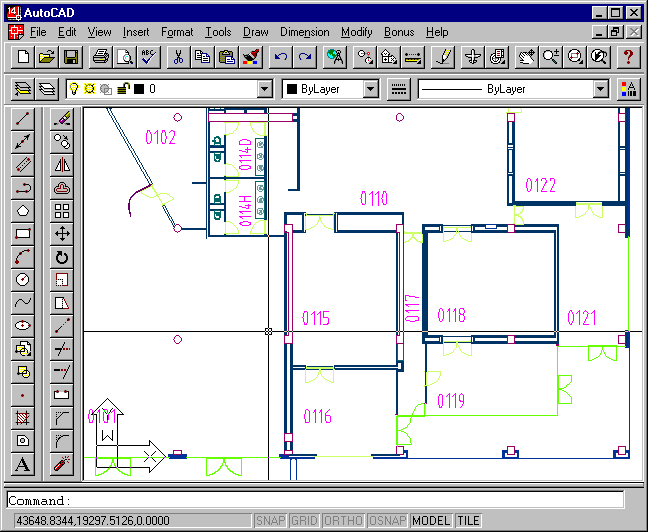Select the Rectangle draw tool
Viewport: 648px width, 532px height.
23,234
